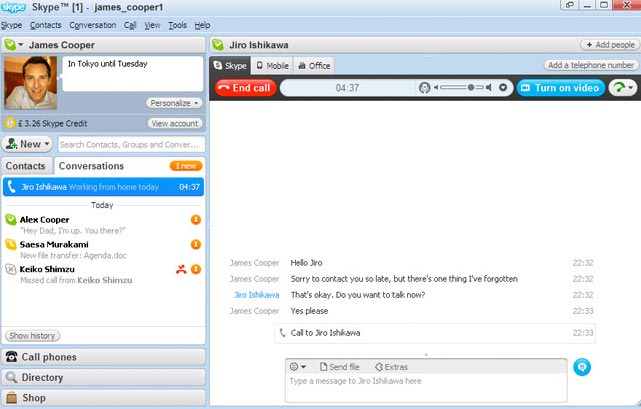Click the Skype credit coin icon

[10, 123]
